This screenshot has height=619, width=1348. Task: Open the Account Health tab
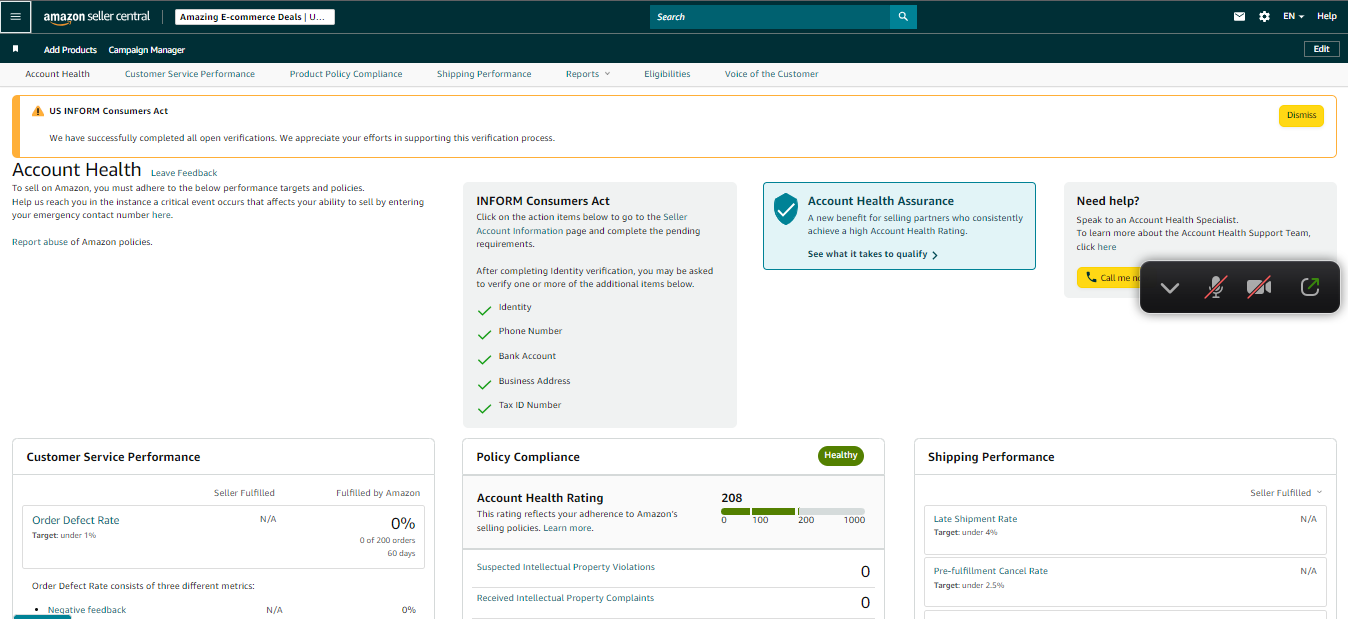coord(57,74)
